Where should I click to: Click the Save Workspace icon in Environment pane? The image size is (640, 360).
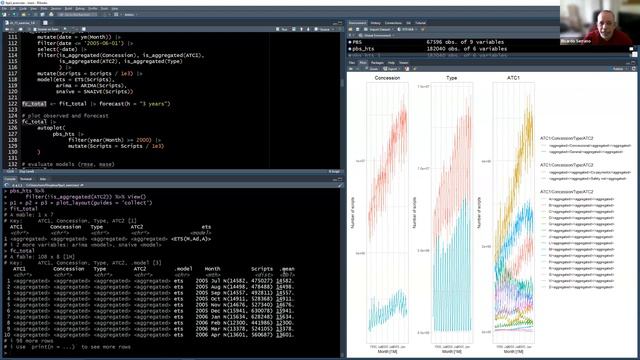358,29
